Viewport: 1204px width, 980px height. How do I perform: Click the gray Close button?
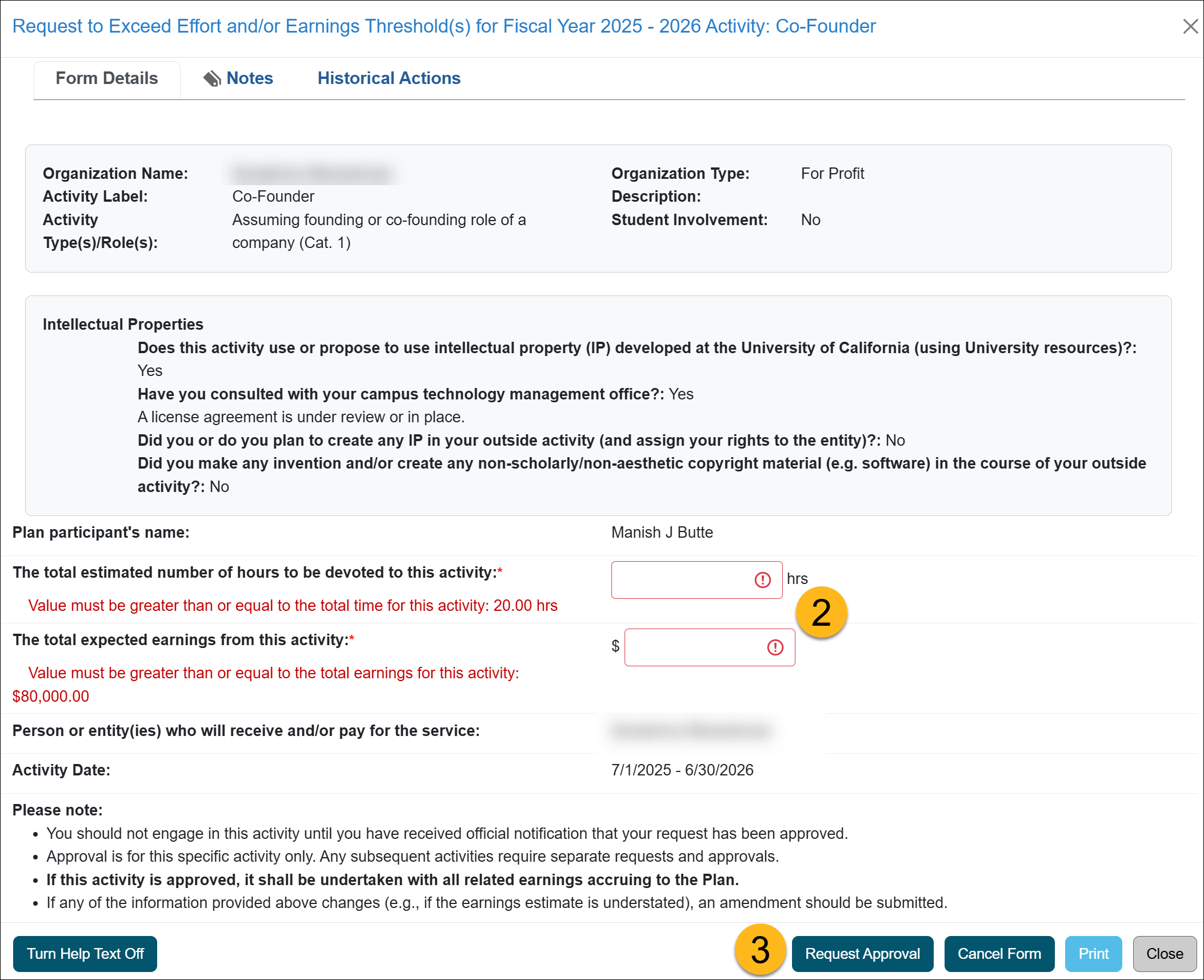click(1164, 954)
